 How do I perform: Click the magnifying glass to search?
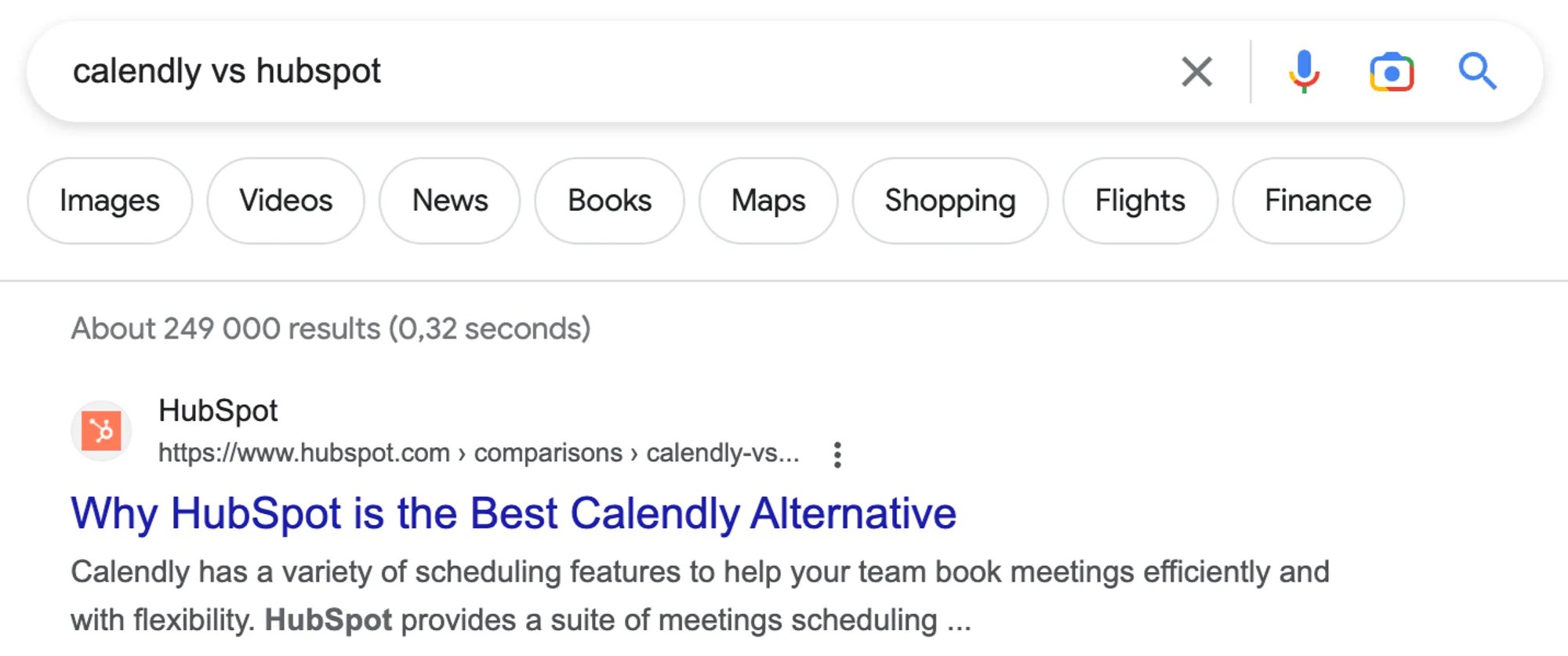tap(1477, 71)
